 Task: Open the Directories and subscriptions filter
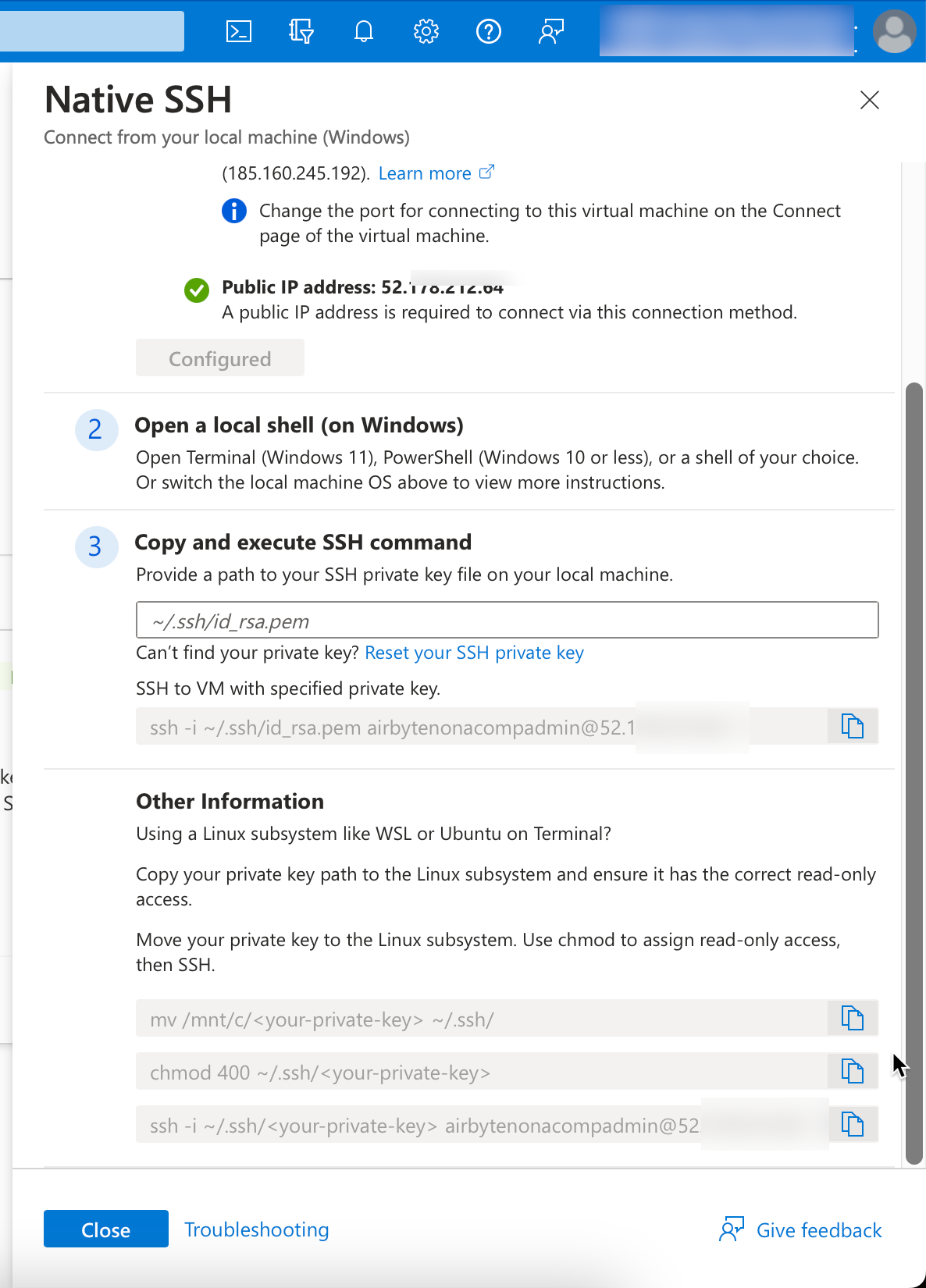point(301,31)
